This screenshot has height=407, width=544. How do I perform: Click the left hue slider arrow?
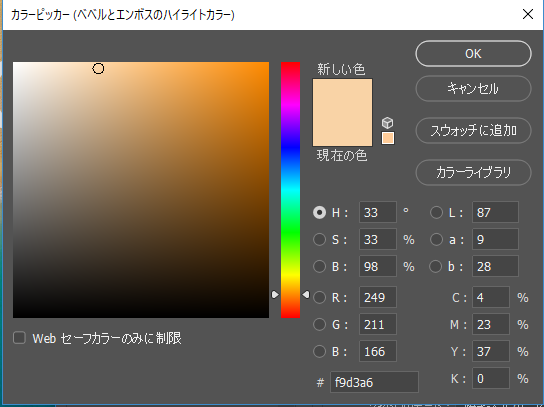(x=275, y=295)
